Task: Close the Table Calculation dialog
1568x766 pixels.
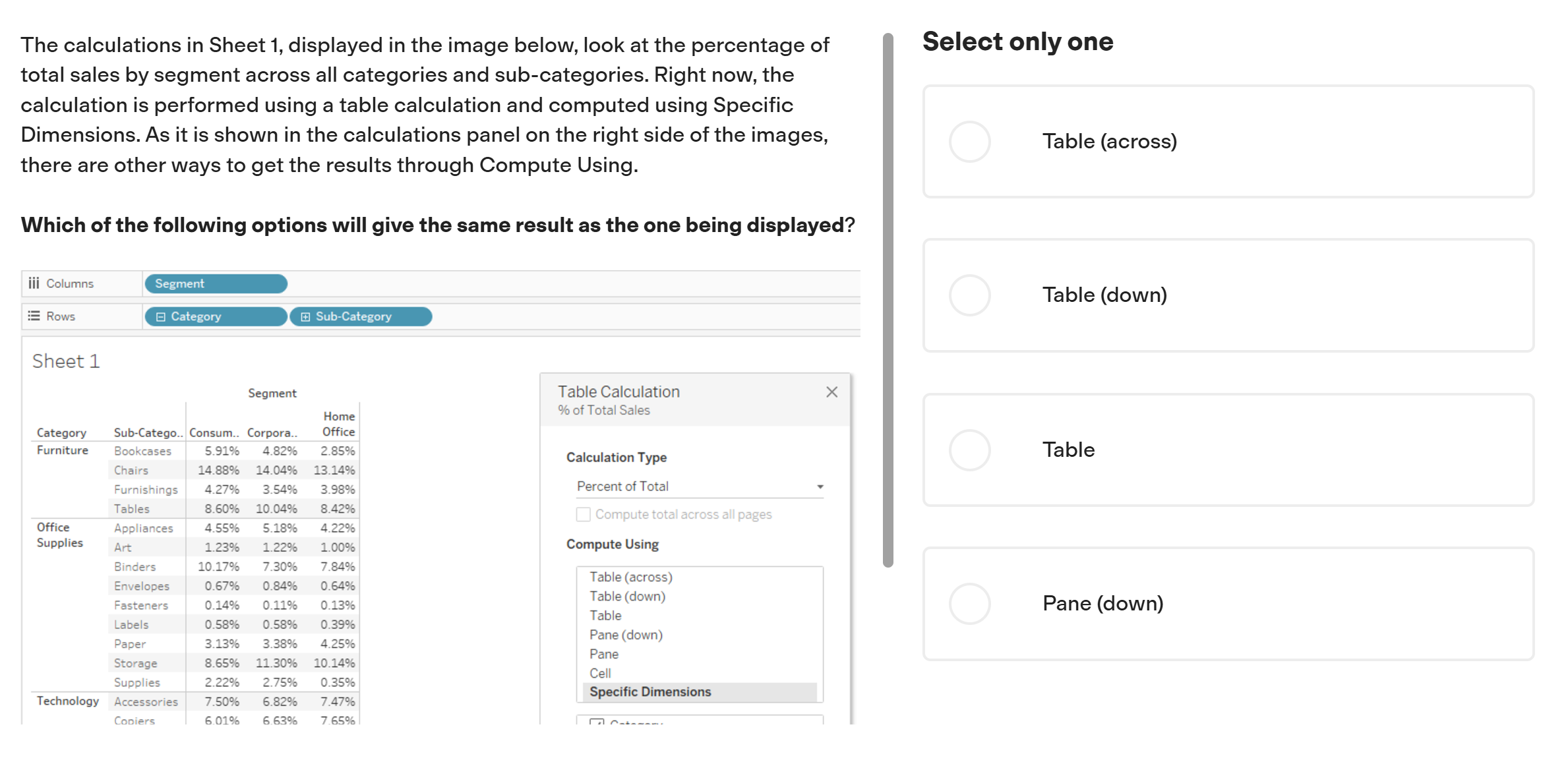Action: click(x=831, y=392)
